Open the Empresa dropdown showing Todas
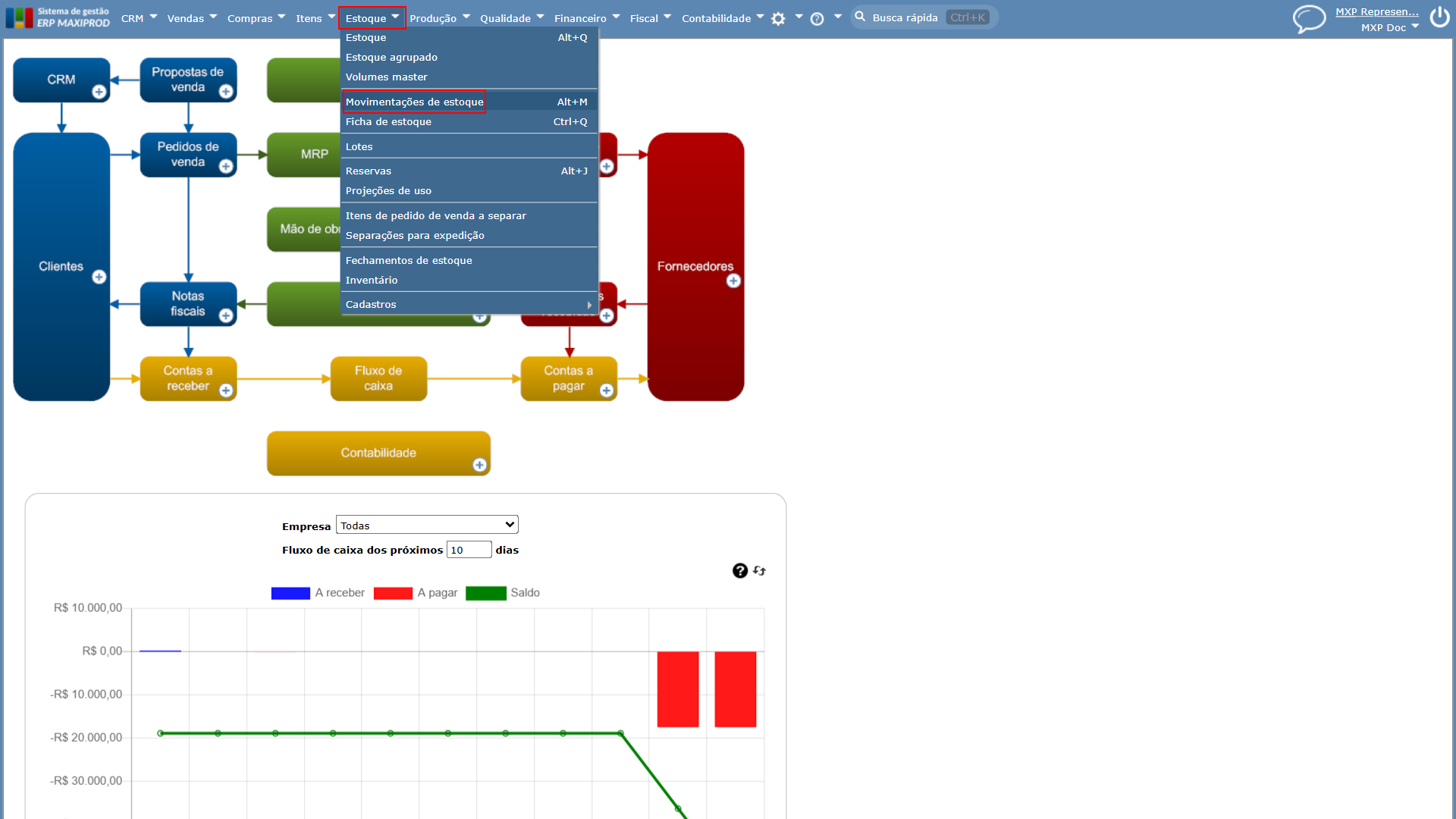 coord(427,525)
